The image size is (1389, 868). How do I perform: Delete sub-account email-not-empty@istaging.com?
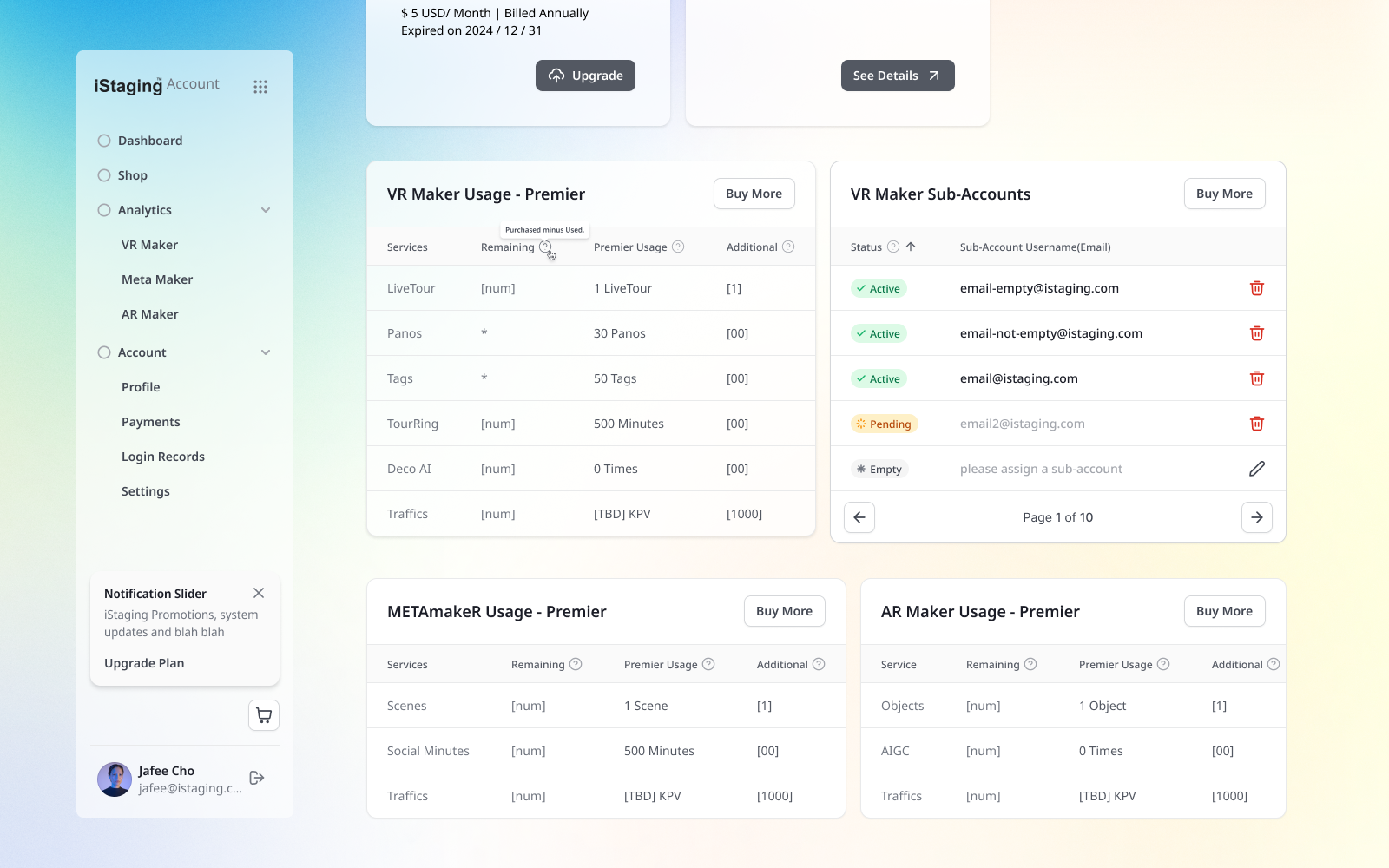point(1256,333)
